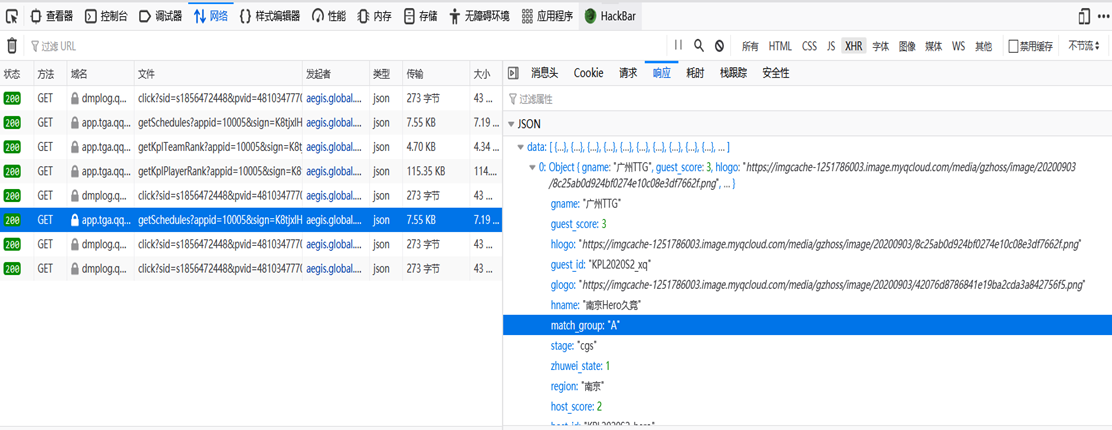The width and height of the screenshot is (1112, 430).
Task: Open the 存储 storage panel
Action: pyautogui.click(x=420, y=16)
